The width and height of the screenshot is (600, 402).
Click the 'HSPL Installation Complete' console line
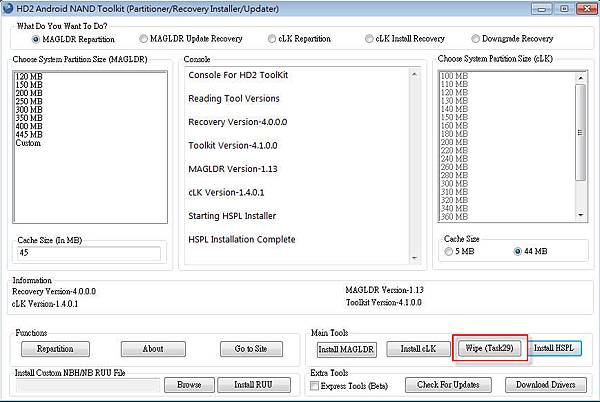[x=242, y=240]
